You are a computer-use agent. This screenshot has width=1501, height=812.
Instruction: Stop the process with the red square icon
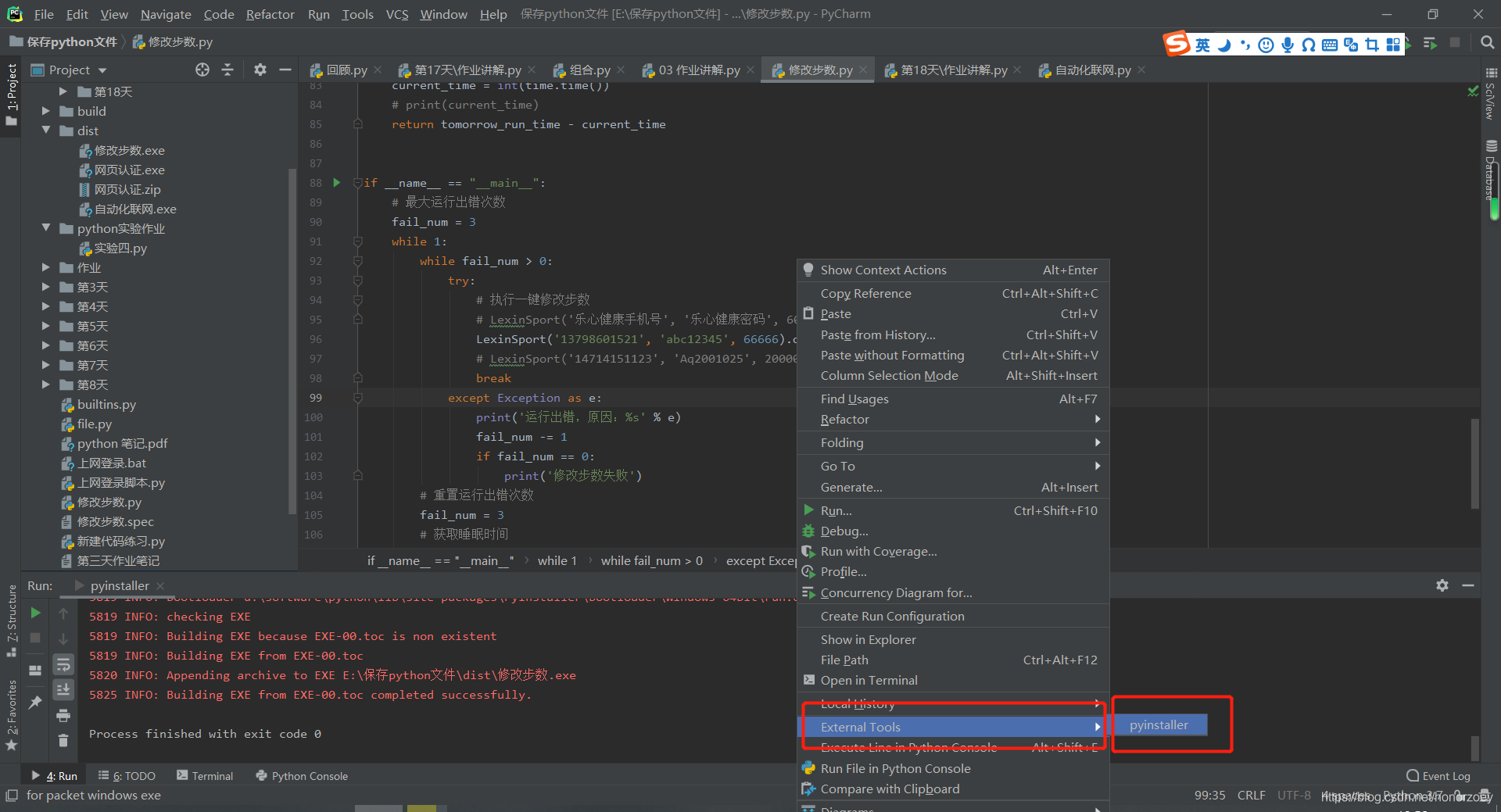[35, 637]
